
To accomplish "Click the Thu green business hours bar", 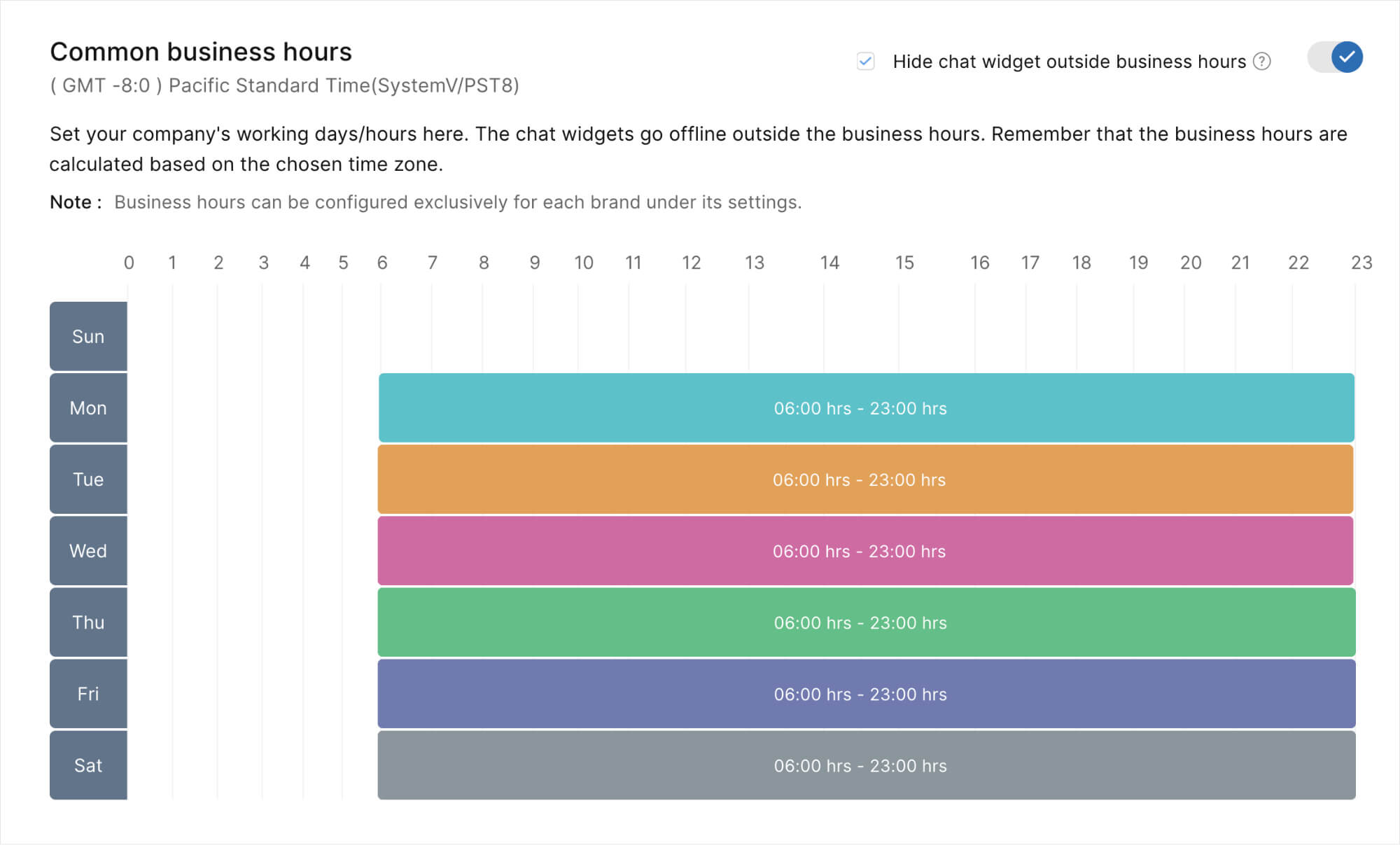I will coord(862,622).
